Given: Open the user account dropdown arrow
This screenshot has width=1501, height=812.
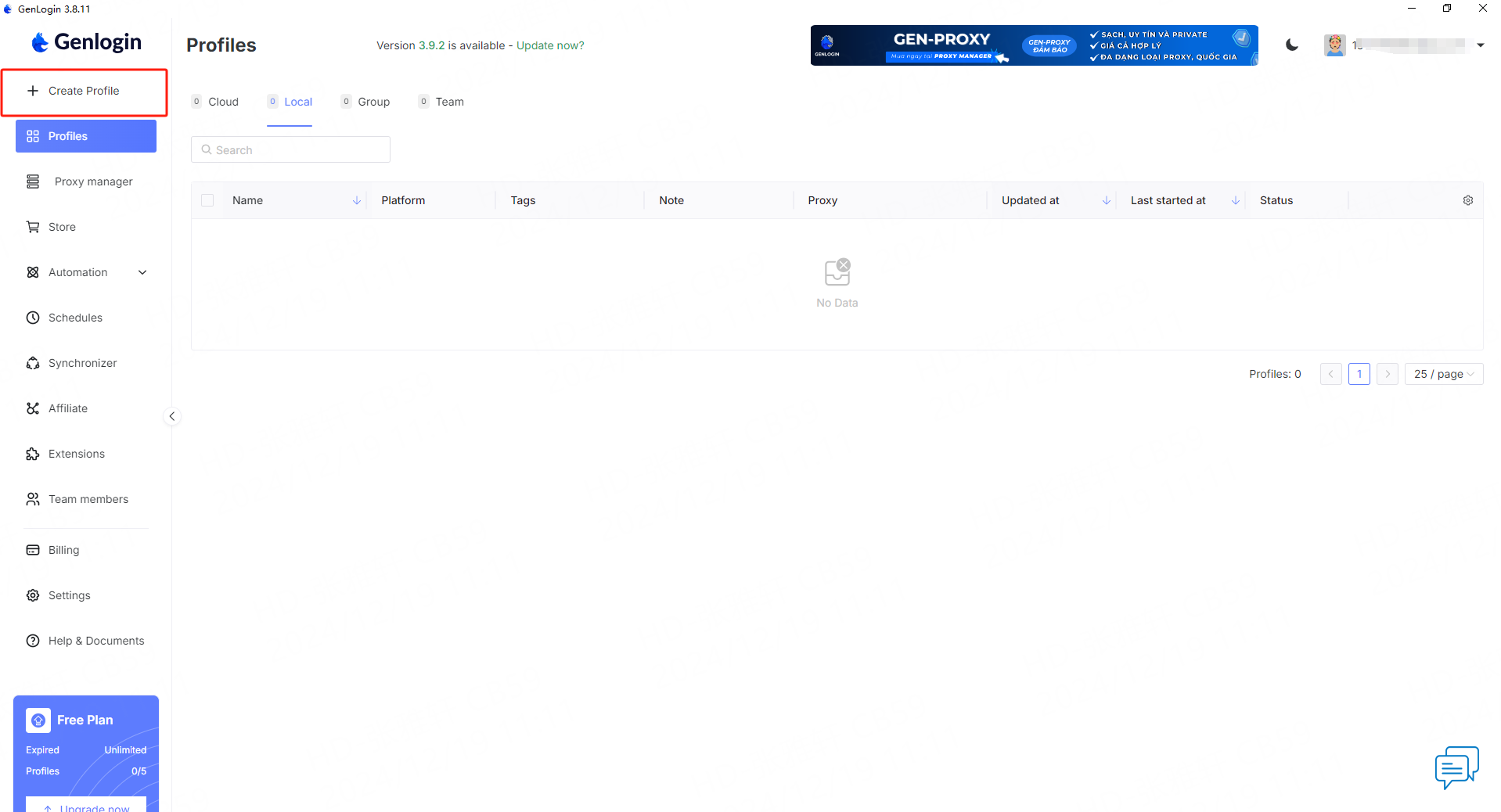Looking at the screenshot, I should pos(1480,45).
